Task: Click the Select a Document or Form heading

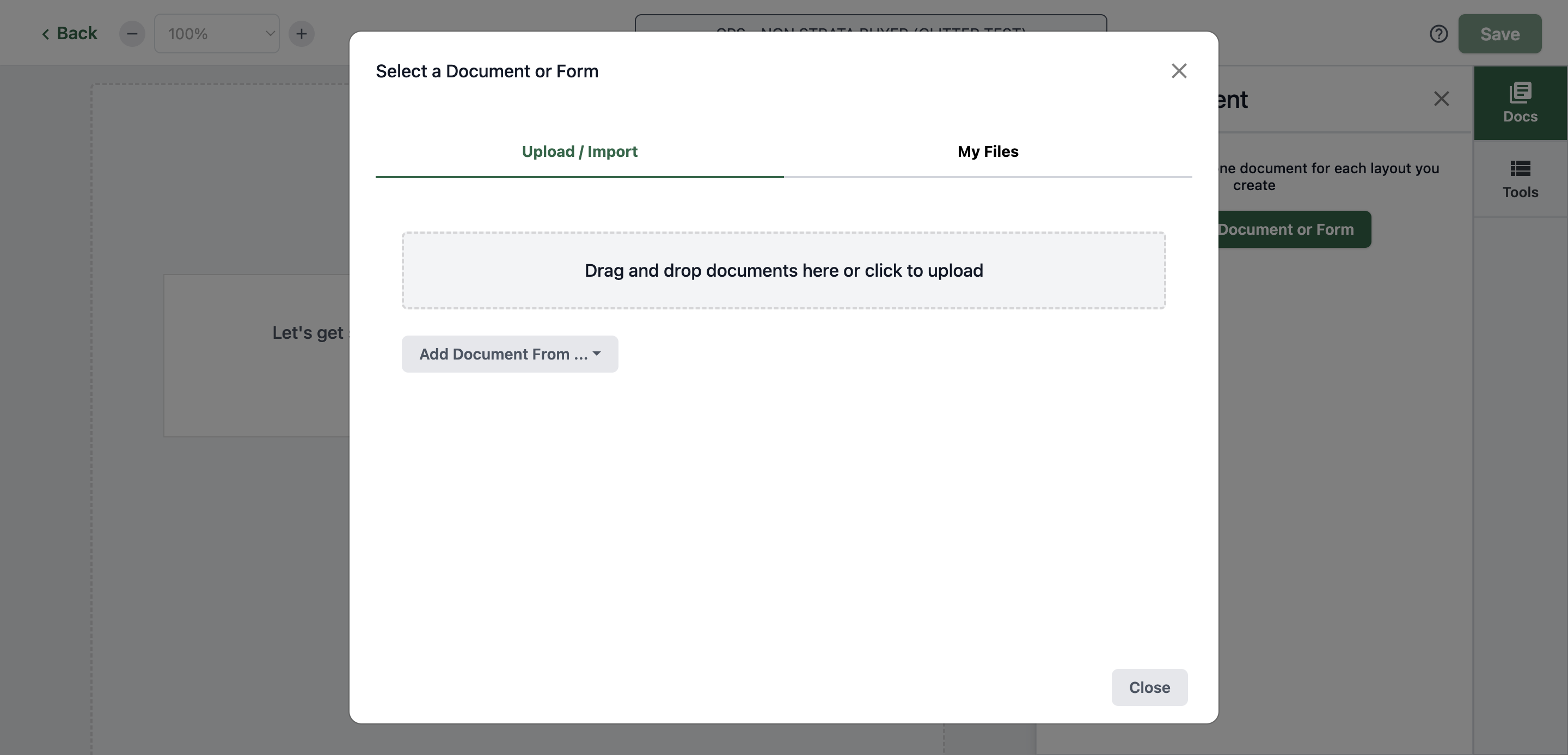Action: [x=487, y=71]
